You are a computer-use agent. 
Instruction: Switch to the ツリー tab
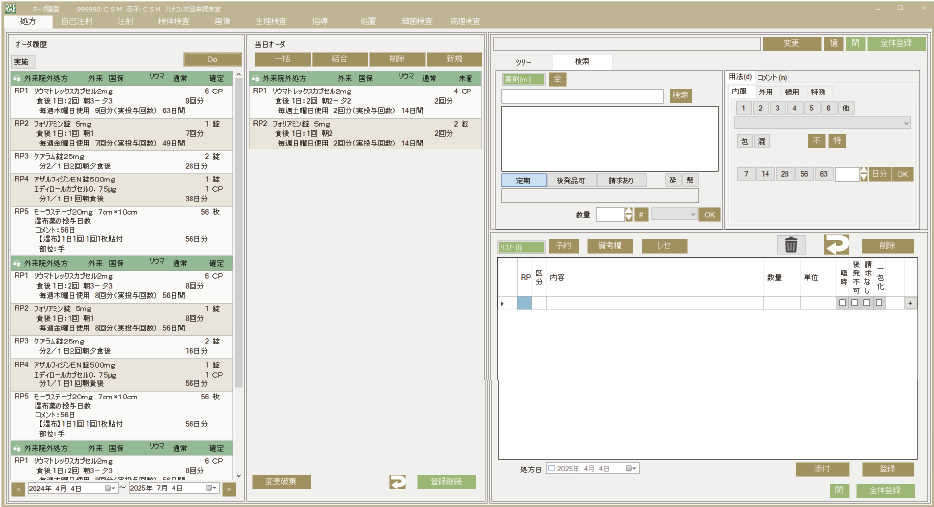click(x=524, y=62)
